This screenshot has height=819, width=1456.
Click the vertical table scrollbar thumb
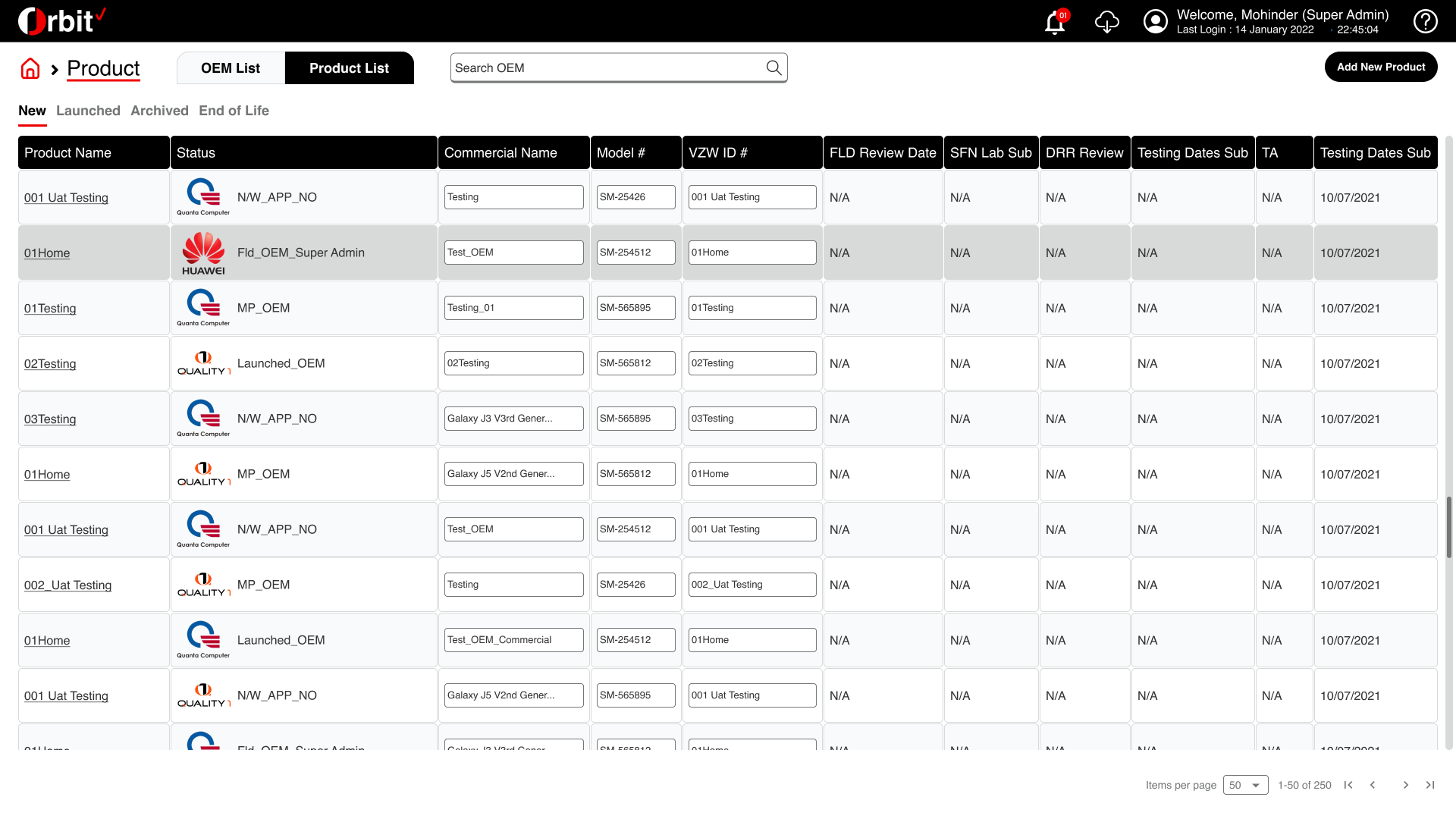point(1448,528)
